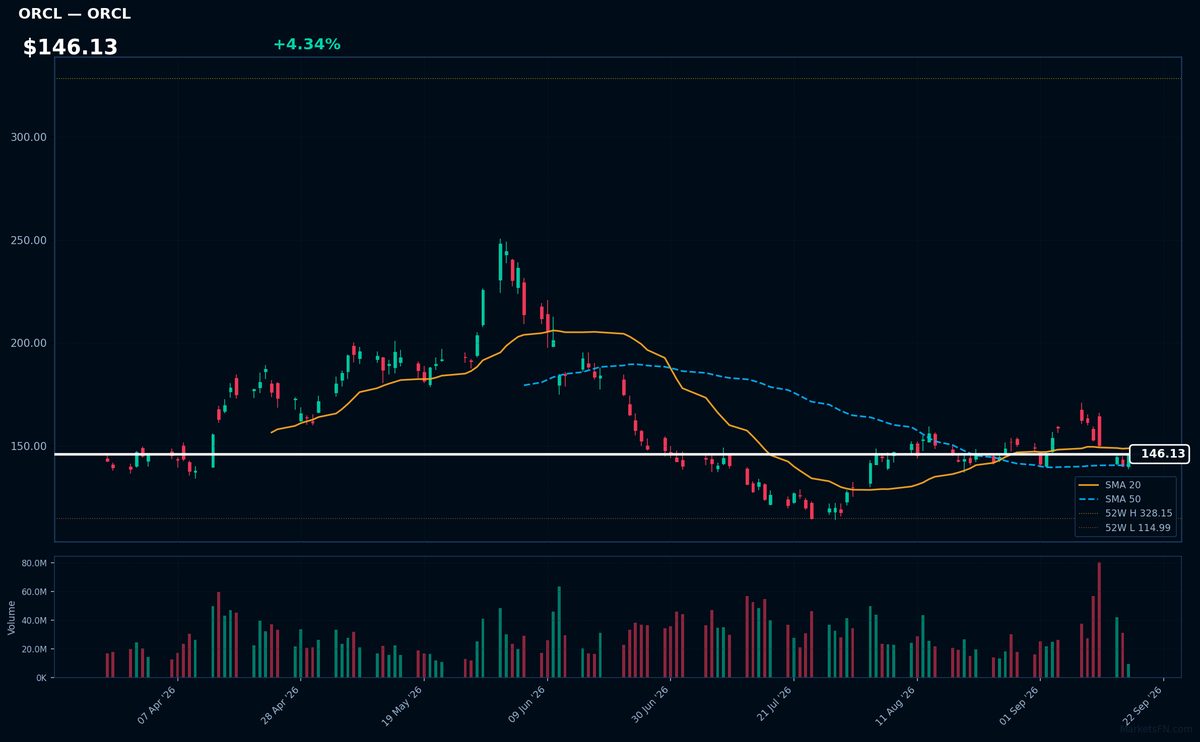Click the 60.0M volume axis label
This screenshot has height=742, width=1200.
pyautogui.click(x=35, y=592)
